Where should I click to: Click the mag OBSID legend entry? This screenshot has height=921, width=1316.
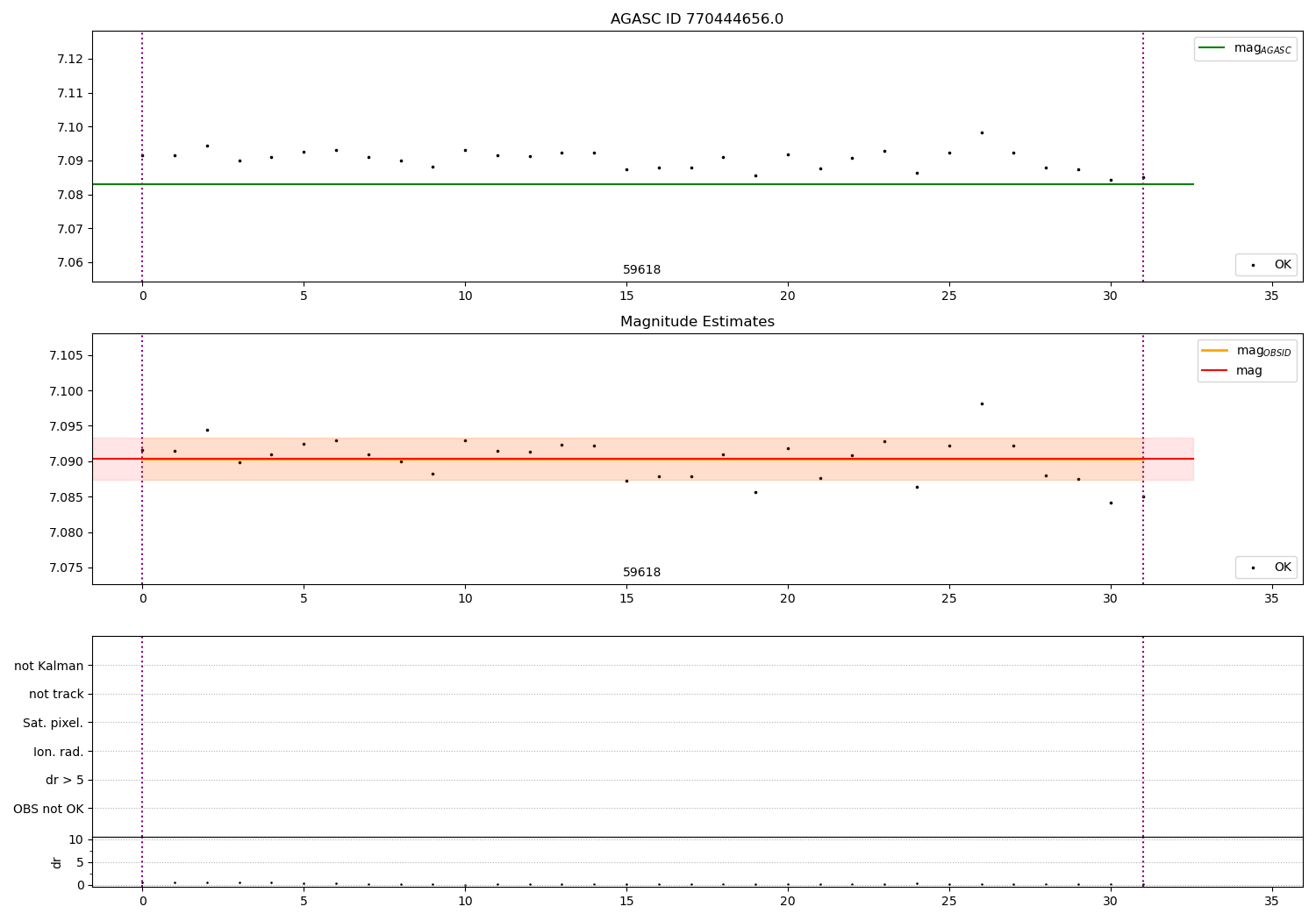click(x=1246, y=351)
